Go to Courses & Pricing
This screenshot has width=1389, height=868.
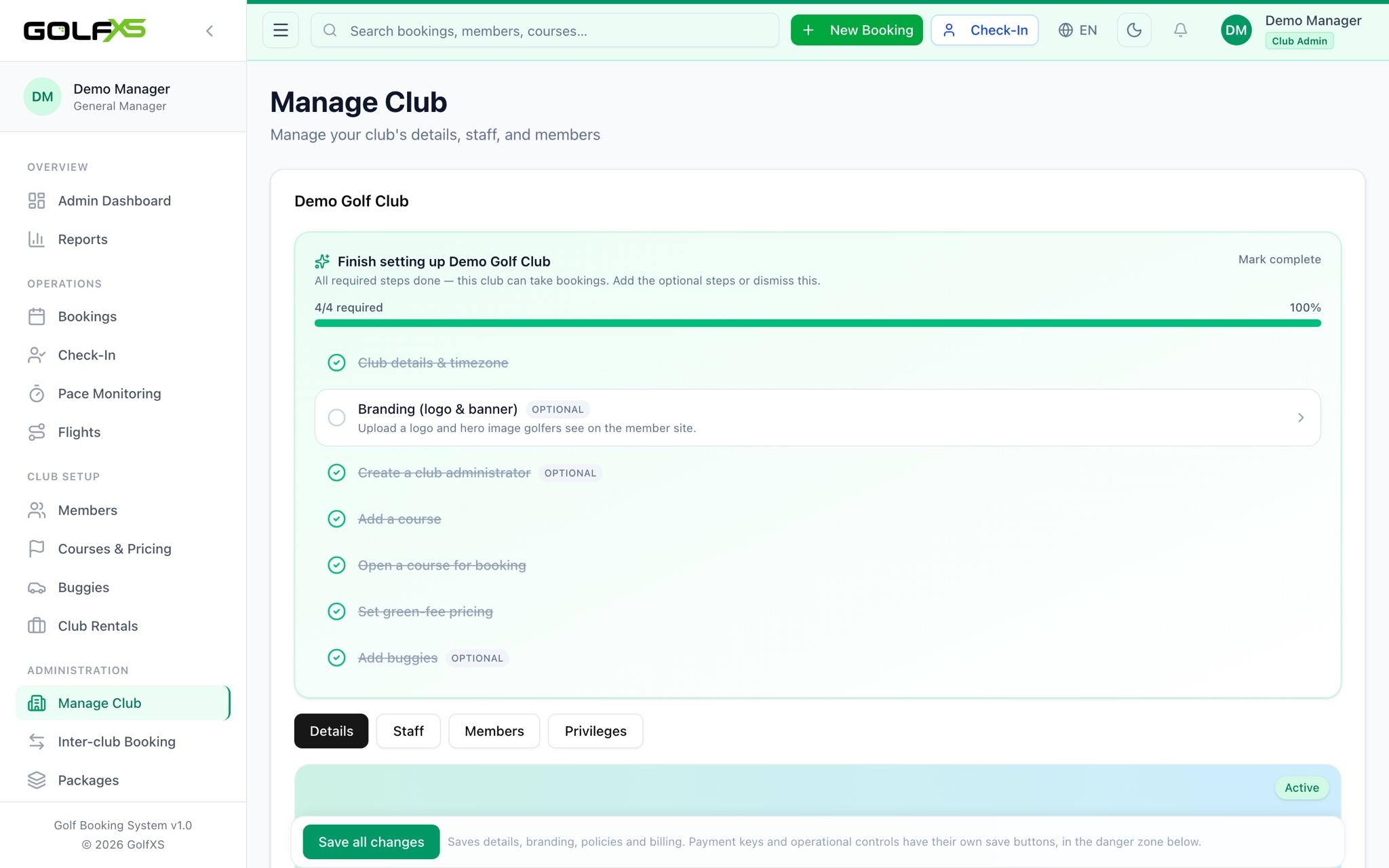(123, 549)
